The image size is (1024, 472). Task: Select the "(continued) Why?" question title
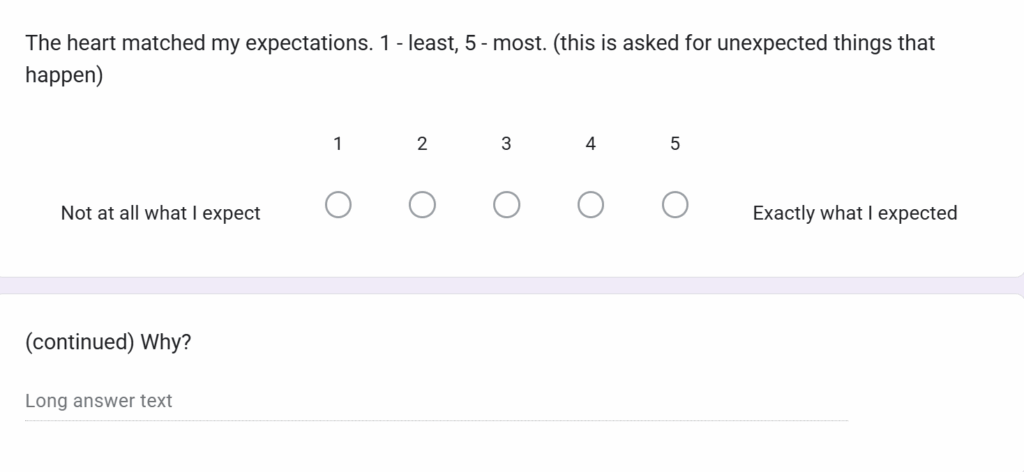pos(108,343)
